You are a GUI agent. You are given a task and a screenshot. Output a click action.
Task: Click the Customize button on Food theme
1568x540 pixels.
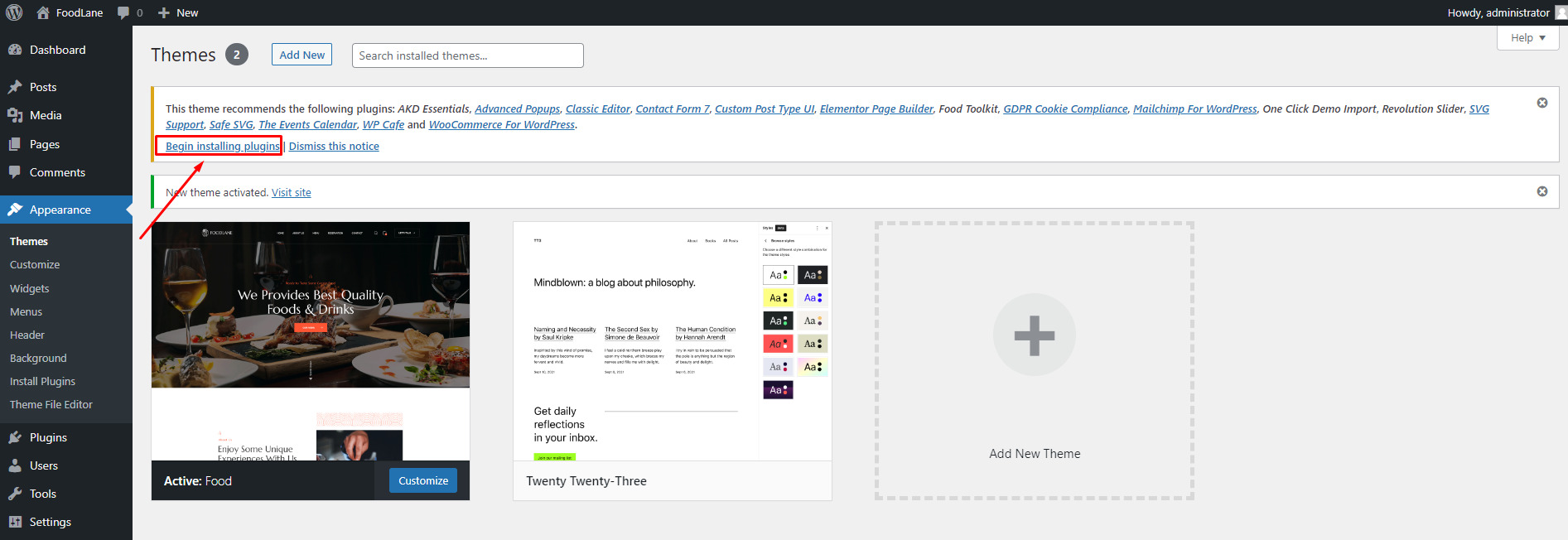coord(423,480)
